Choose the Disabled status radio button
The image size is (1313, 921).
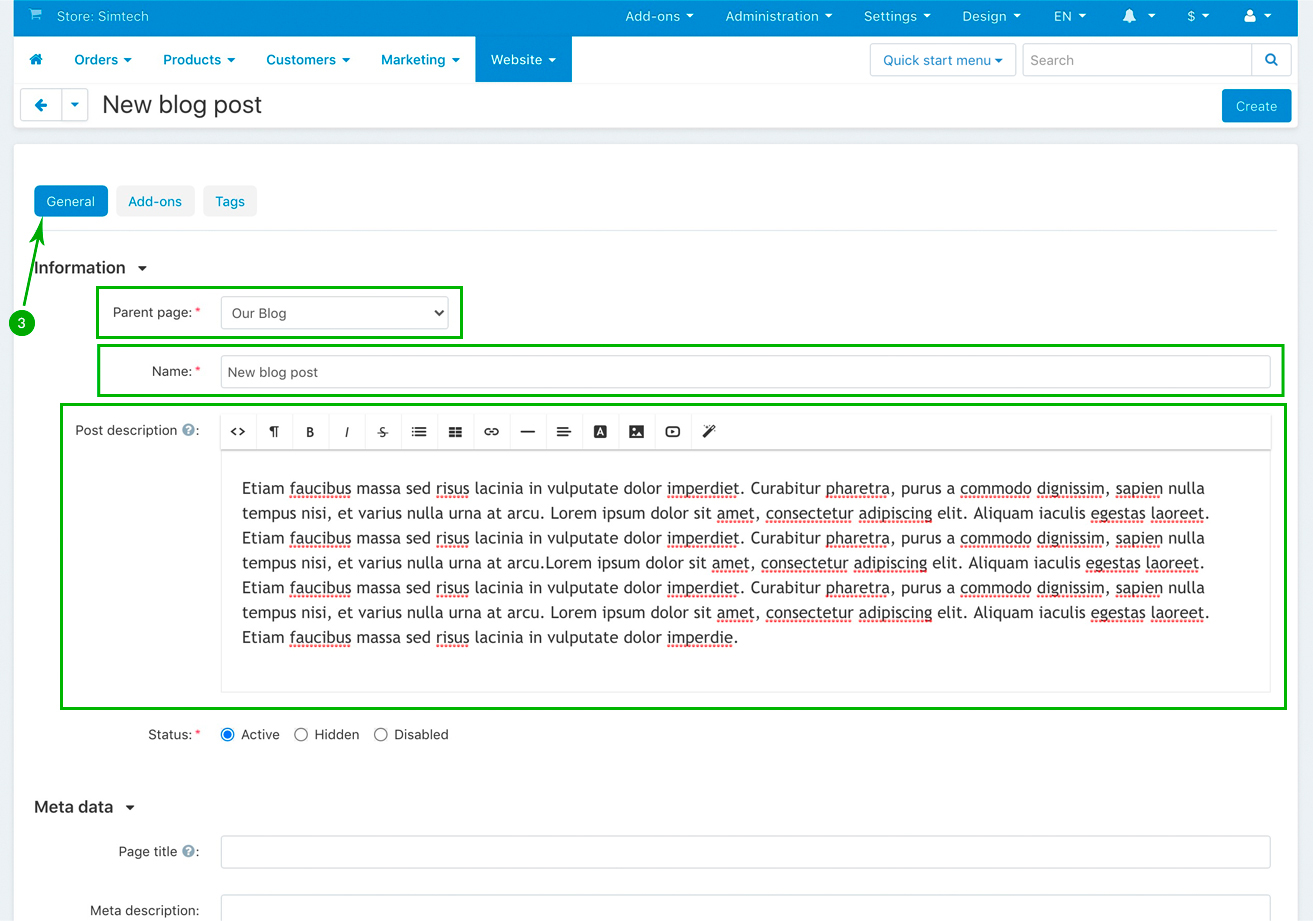pyautogui.click(x=381, y=735)
